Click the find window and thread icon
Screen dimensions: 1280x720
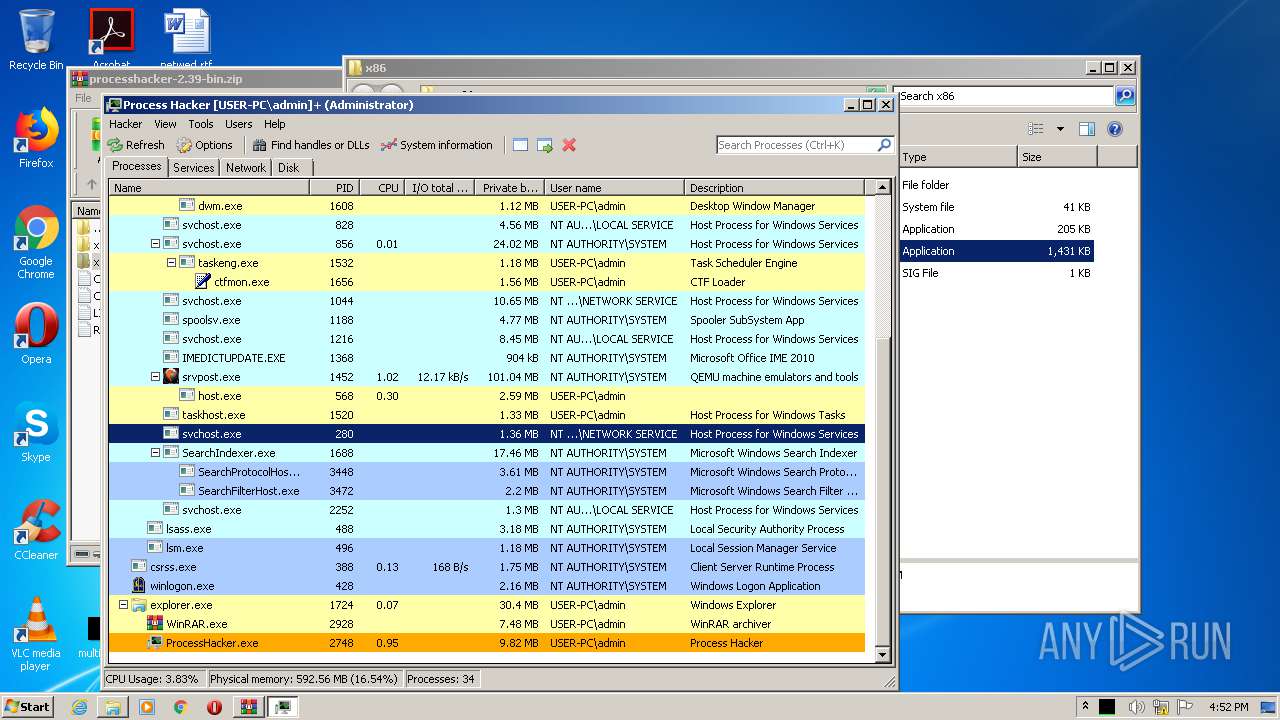[x=545, y=145]
